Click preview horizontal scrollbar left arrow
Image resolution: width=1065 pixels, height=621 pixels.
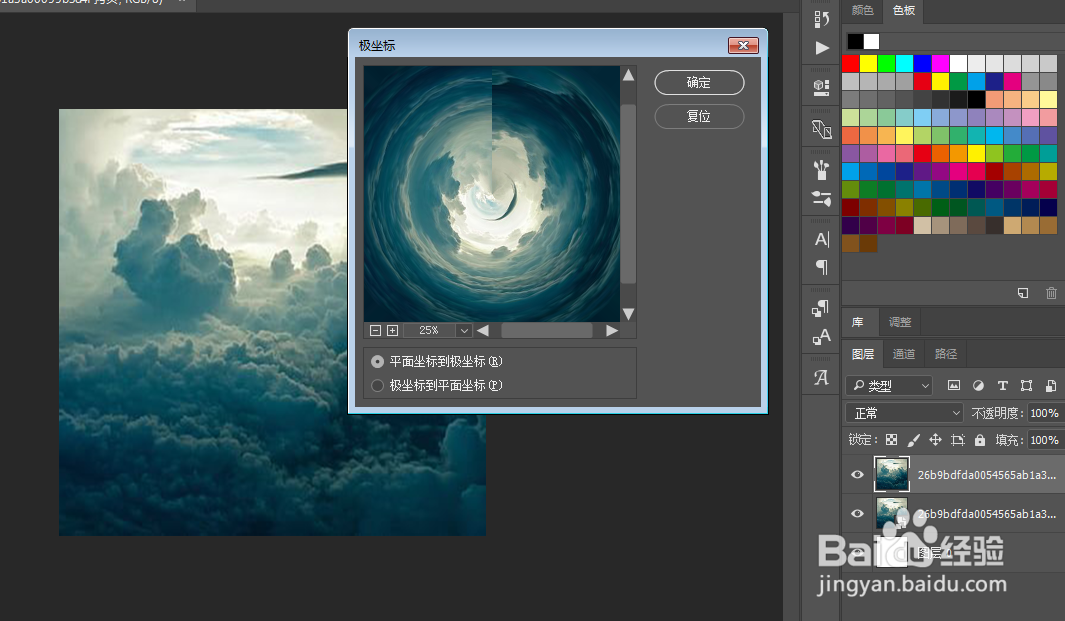[x=483, y=330]
